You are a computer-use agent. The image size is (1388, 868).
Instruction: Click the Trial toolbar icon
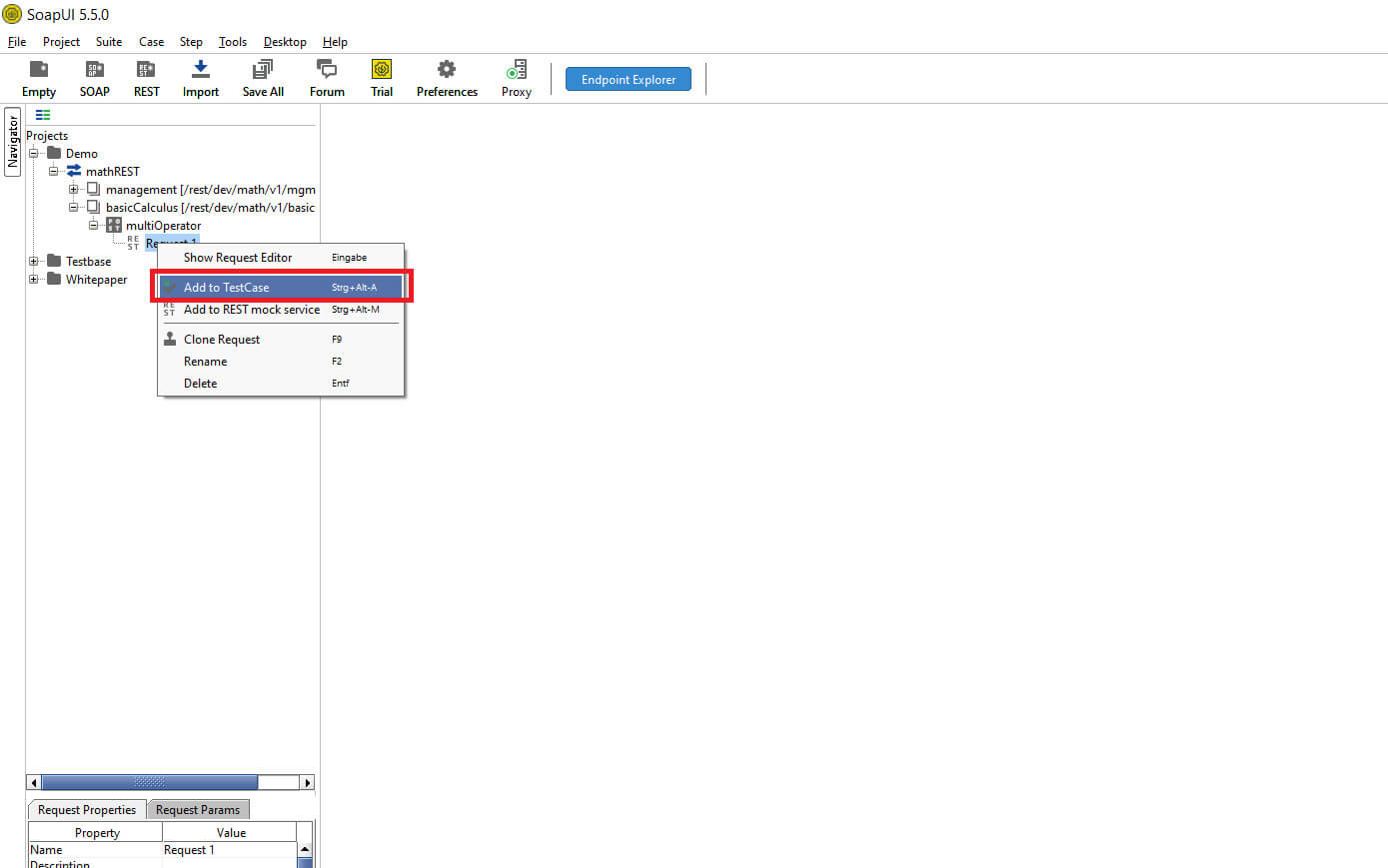click(x=382, y=69)
